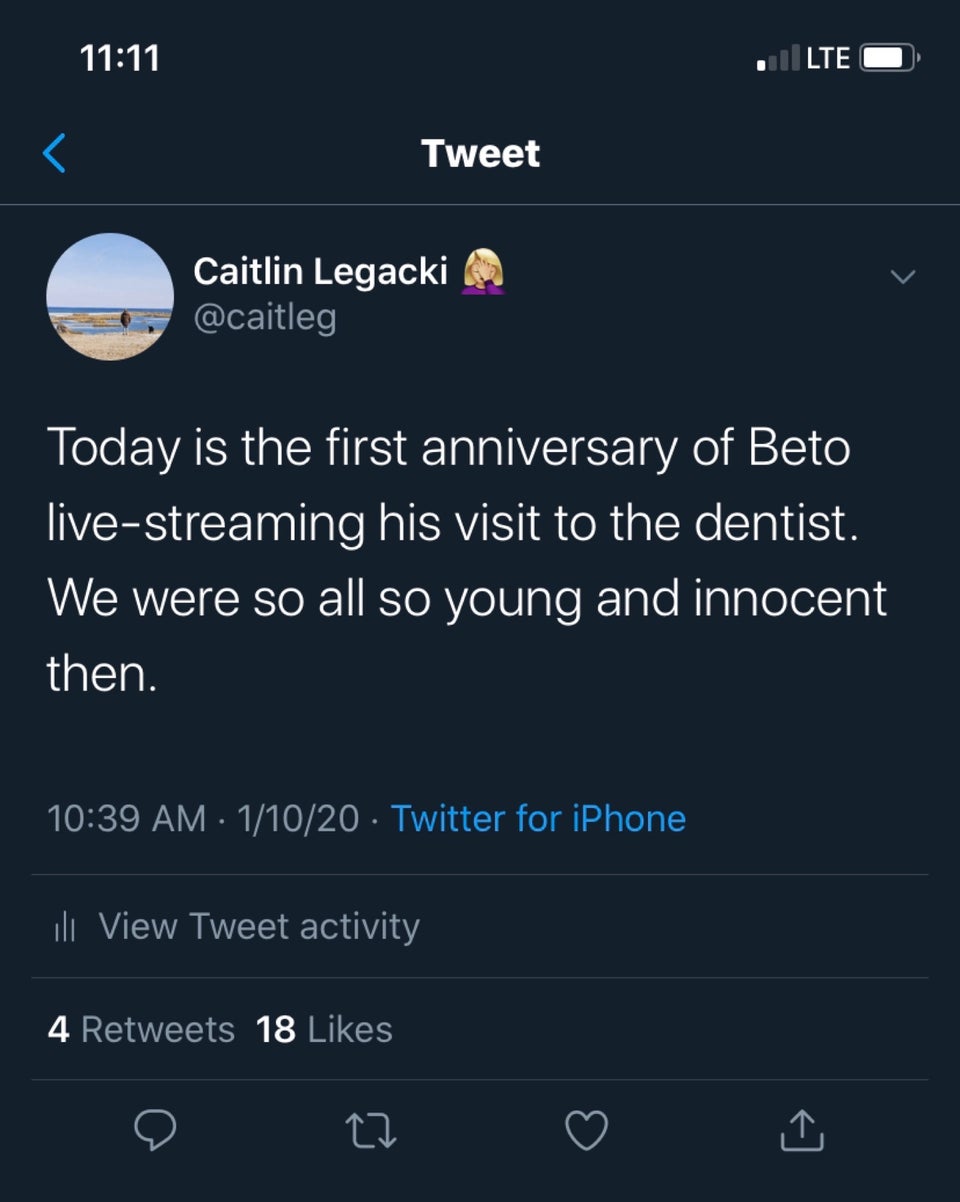
Task: Tap the retweet arrows icon
Action: coord(371,1131)
